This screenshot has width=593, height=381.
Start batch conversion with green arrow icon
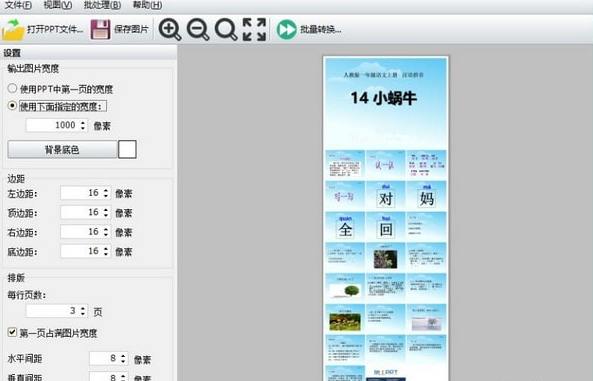pyautogui.click(x=286, y=30)
